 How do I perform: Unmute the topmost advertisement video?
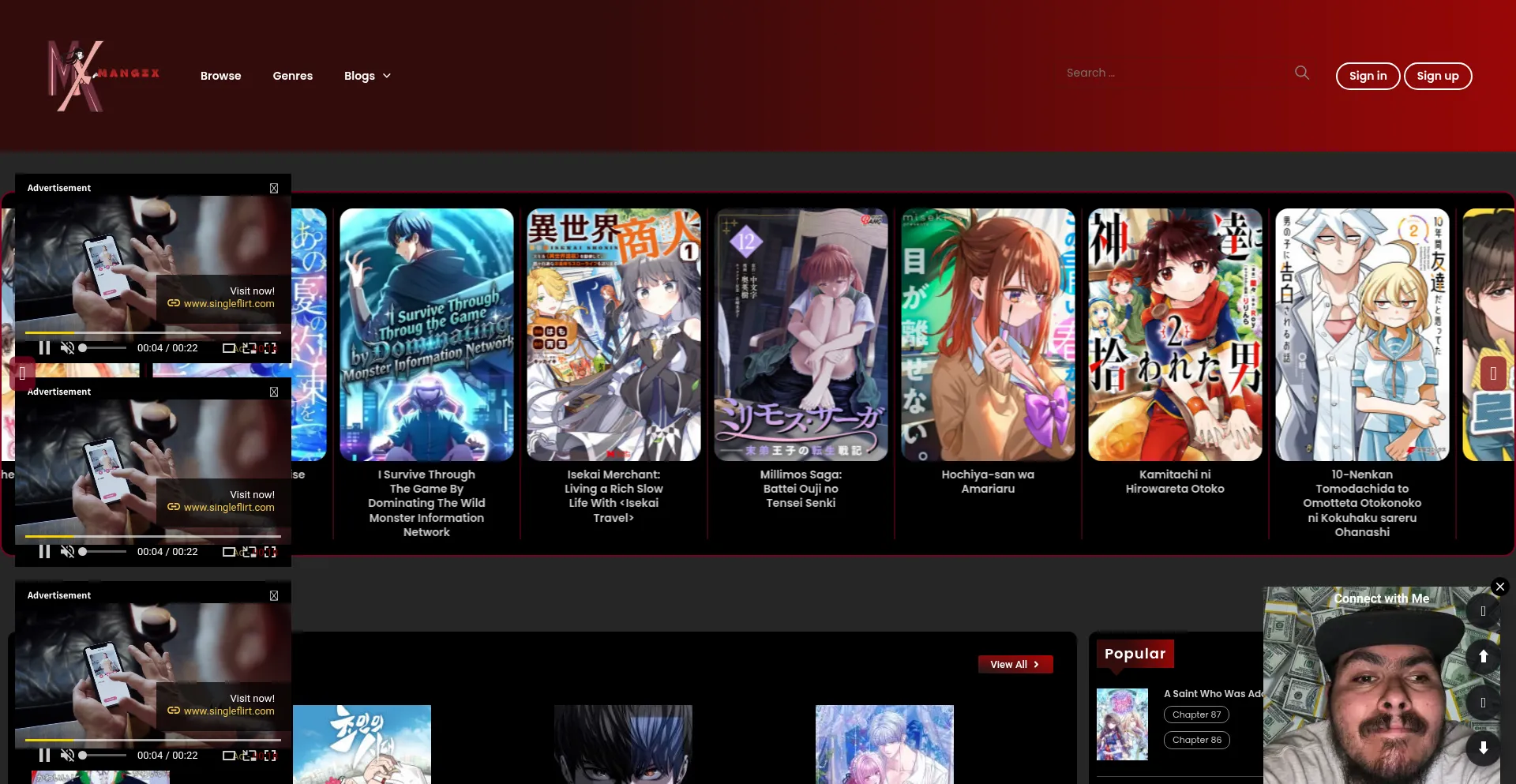click(x=68, y=348)
